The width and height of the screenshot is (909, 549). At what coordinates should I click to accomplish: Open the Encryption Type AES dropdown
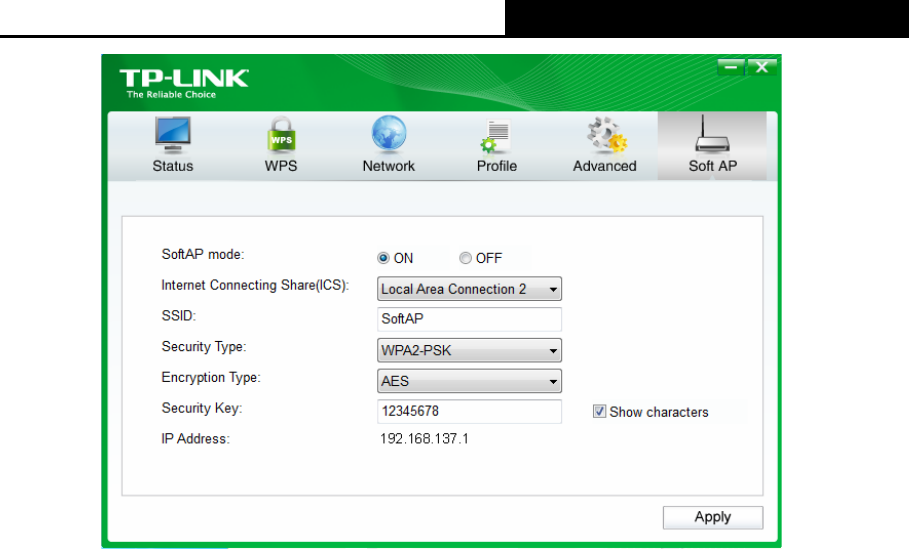point(469,381)
